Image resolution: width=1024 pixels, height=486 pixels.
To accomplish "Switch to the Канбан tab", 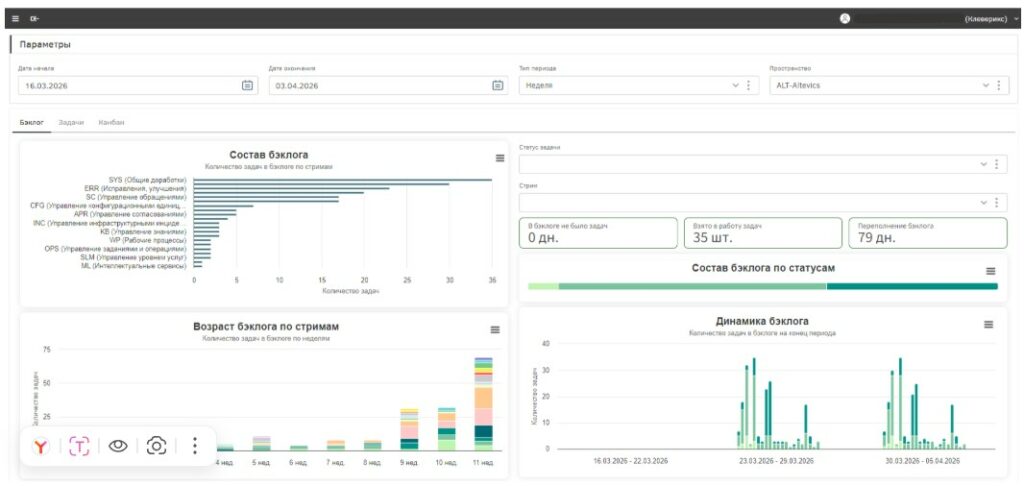I will [112, 122].
